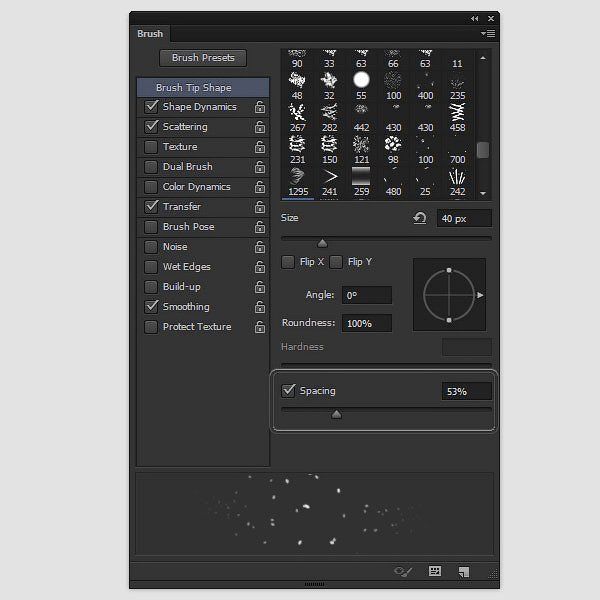Click the brush list scrollbar thumb
600x600 pixels.
coord(483,150)
